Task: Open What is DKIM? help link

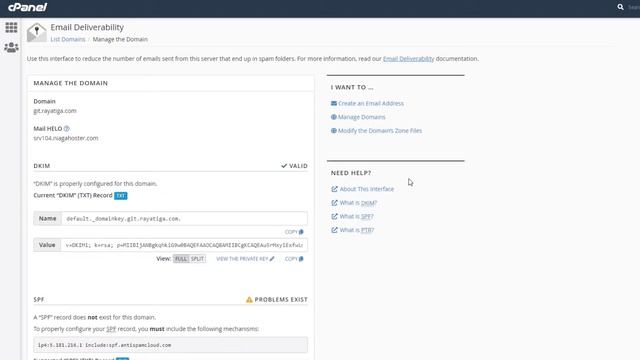Action: 354,203
